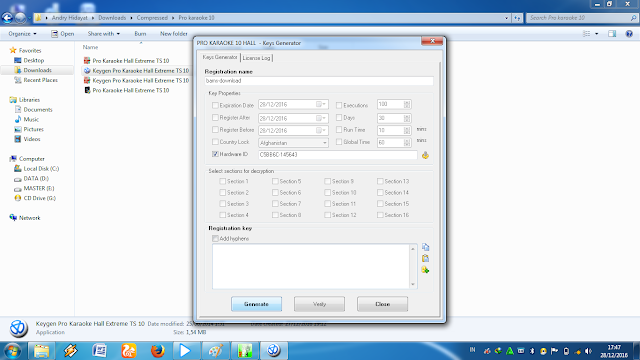Enable the Expiration Date checkbox

[215, 105]
